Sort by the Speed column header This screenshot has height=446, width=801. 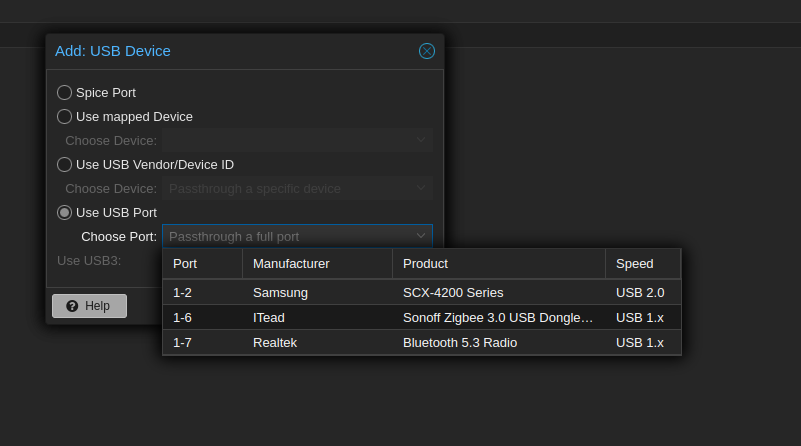[x=642, y=264]
